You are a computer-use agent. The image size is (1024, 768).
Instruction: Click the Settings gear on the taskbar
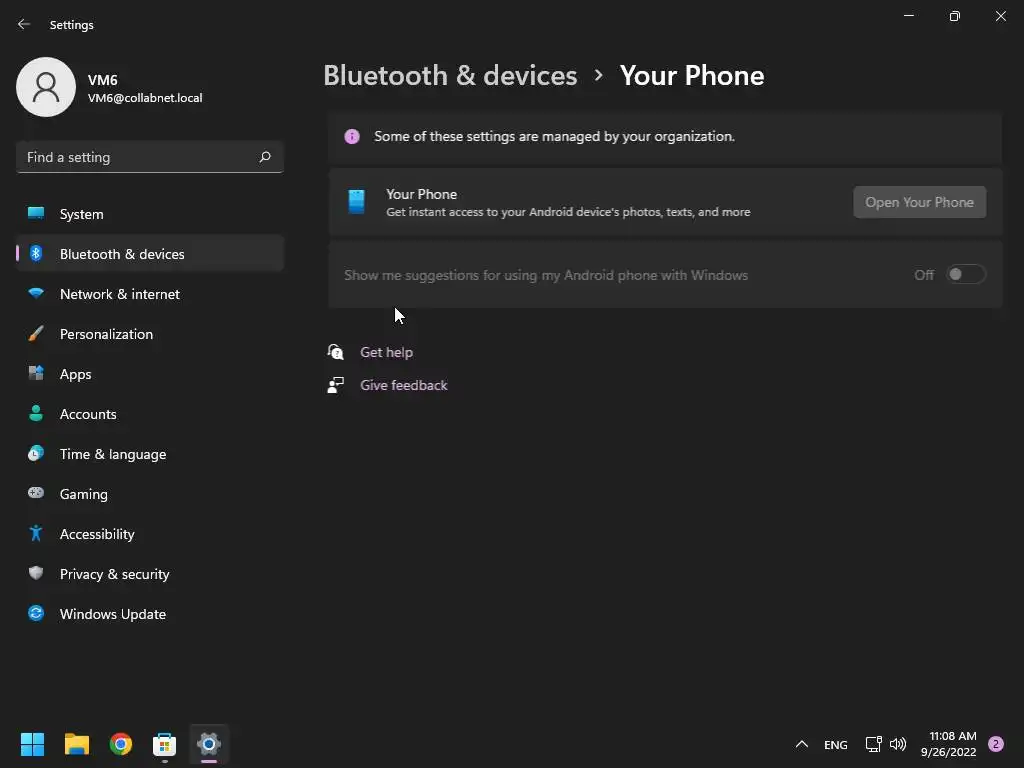click(x=209, y=744)
